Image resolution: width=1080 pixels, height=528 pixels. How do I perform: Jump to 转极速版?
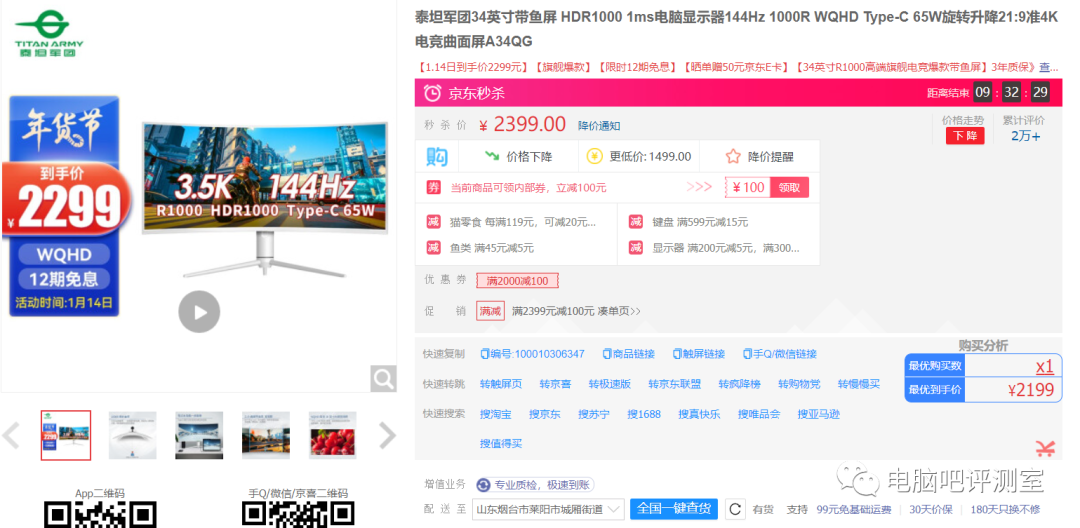[610, 384]
